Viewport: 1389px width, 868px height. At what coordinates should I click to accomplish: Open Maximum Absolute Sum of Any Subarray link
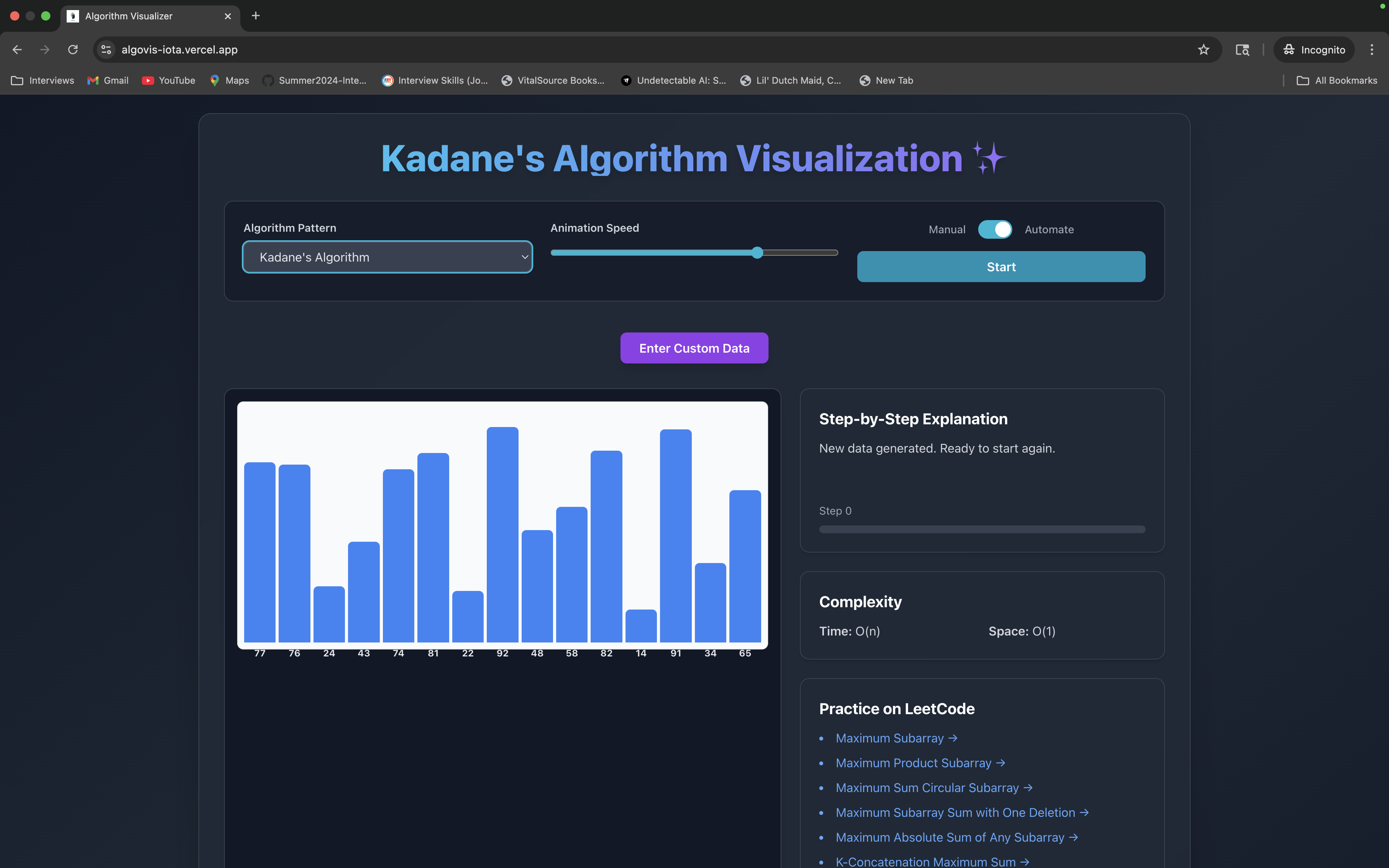coord(957,837)
